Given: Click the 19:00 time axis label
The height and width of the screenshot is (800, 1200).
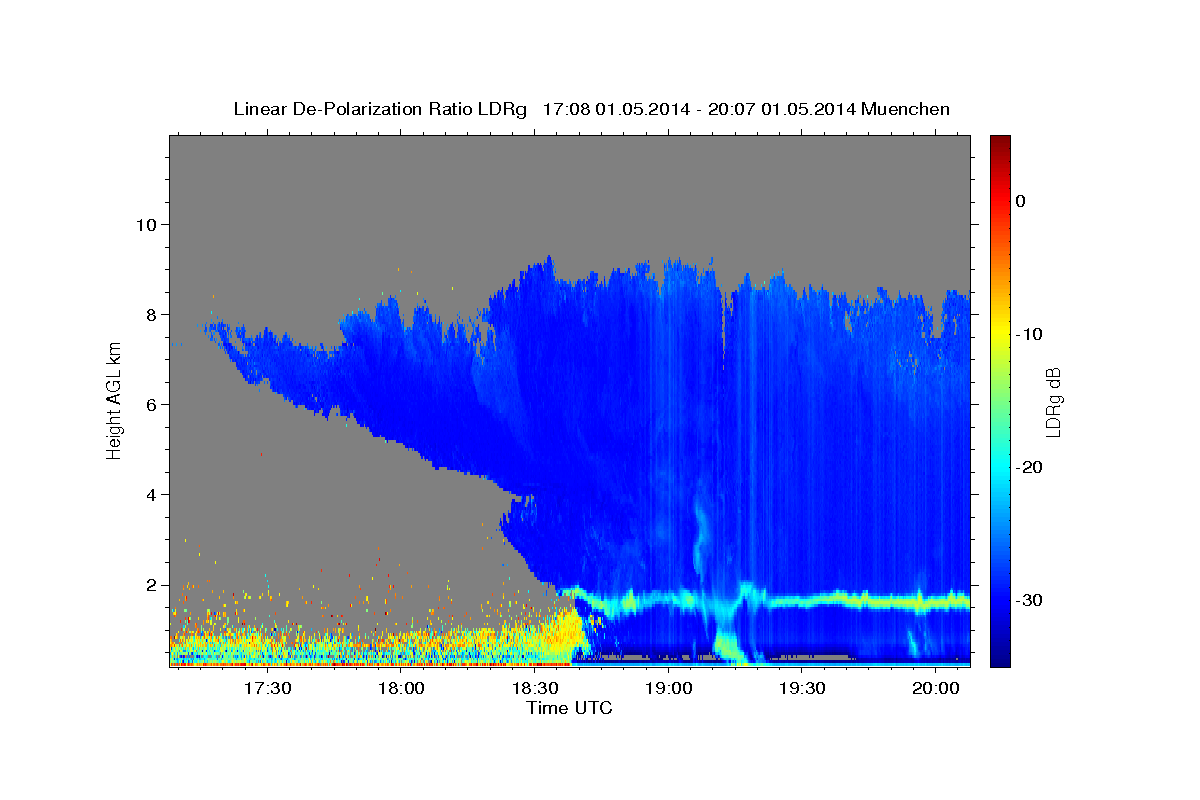Looking at the screenshot, I should [669, 689].
